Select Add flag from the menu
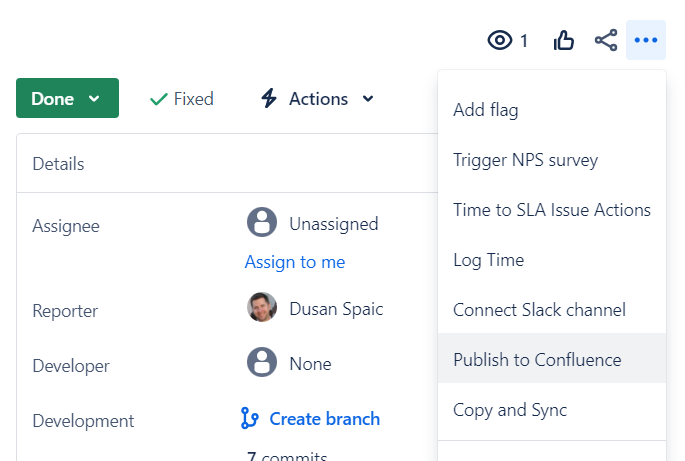Image resolution: width=685 pixels, height=461 pixels. pyautogui.click(x=486, y=110)
